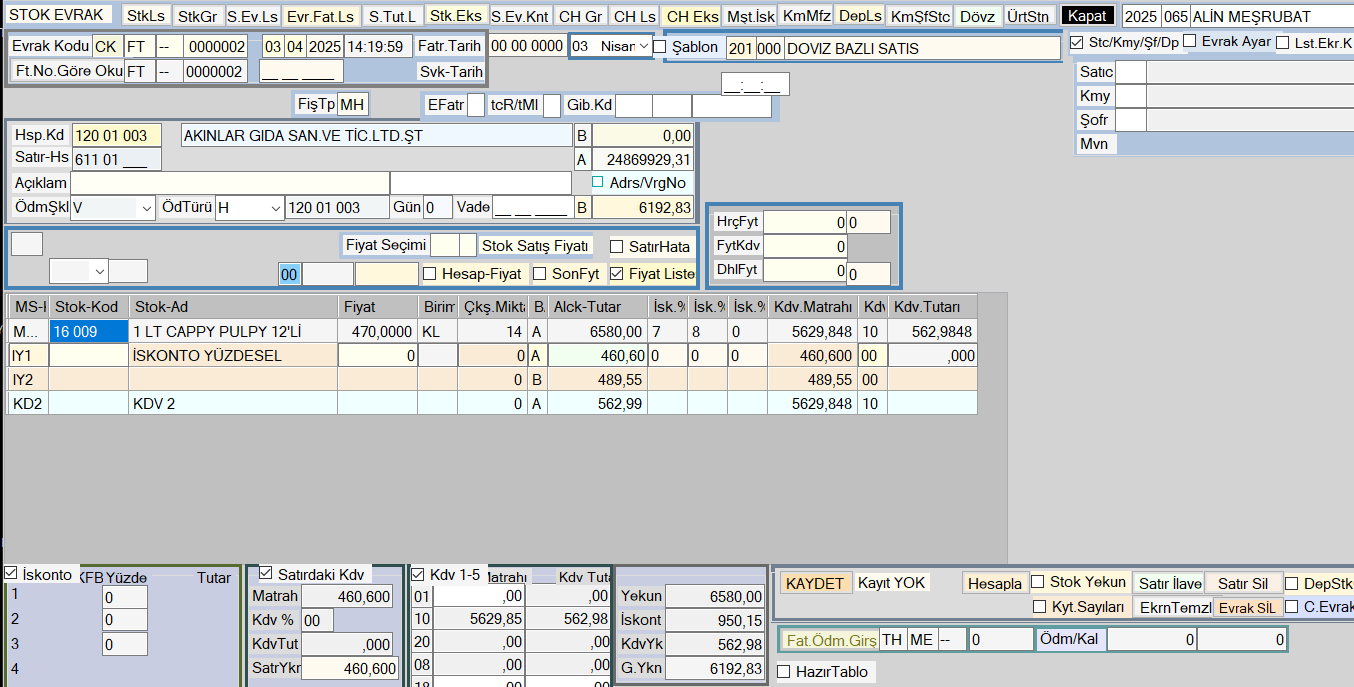
Task: Enable the Evrak Ayar checkbox
Action: click(1190, 42)
